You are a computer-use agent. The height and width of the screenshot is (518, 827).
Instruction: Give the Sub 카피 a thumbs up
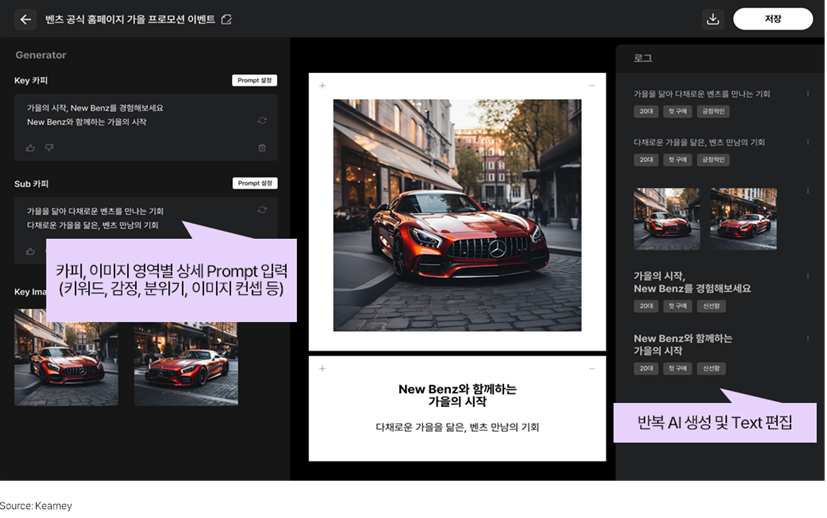click(30, 251)
